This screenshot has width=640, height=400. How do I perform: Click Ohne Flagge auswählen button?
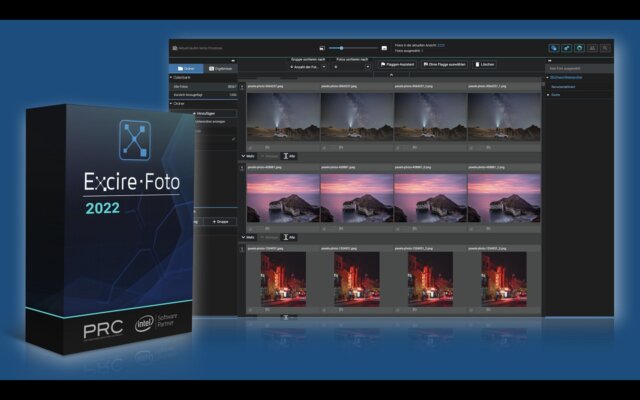click(x=444, y=64)
